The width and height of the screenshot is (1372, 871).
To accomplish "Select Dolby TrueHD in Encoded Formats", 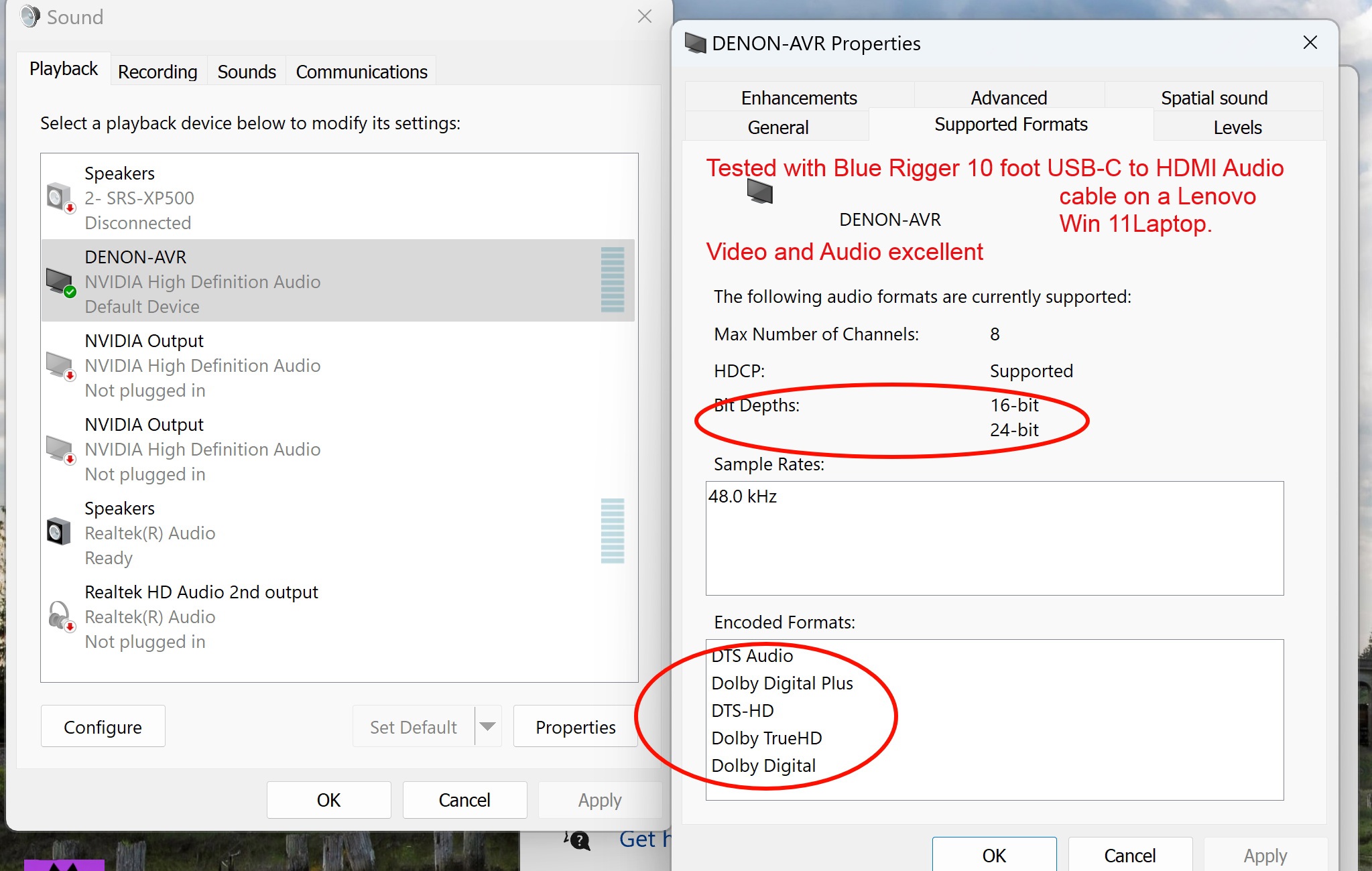I will click(767, 738).
